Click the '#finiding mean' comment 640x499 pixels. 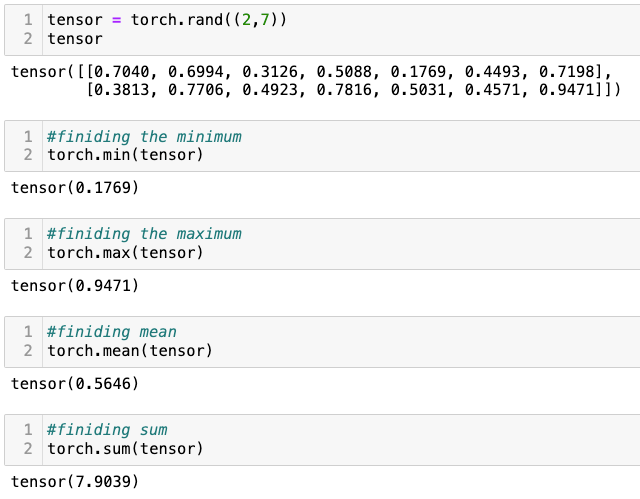tap(112, 332)
